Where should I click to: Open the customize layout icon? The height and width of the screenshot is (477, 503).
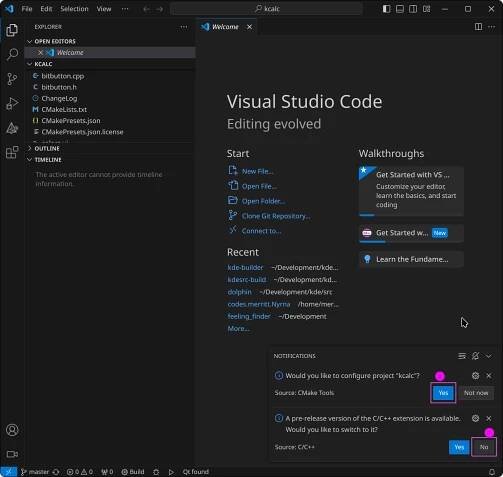[x=426, y=9]
